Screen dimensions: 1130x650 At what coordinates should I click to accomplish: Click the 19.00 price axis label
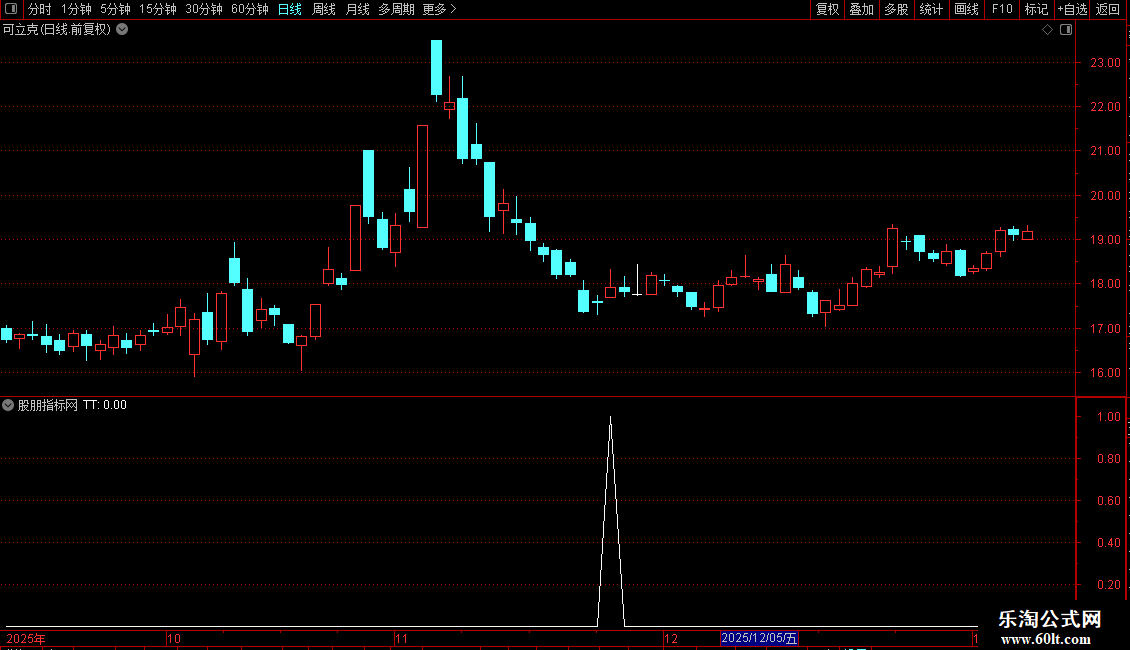point(1105,240)
